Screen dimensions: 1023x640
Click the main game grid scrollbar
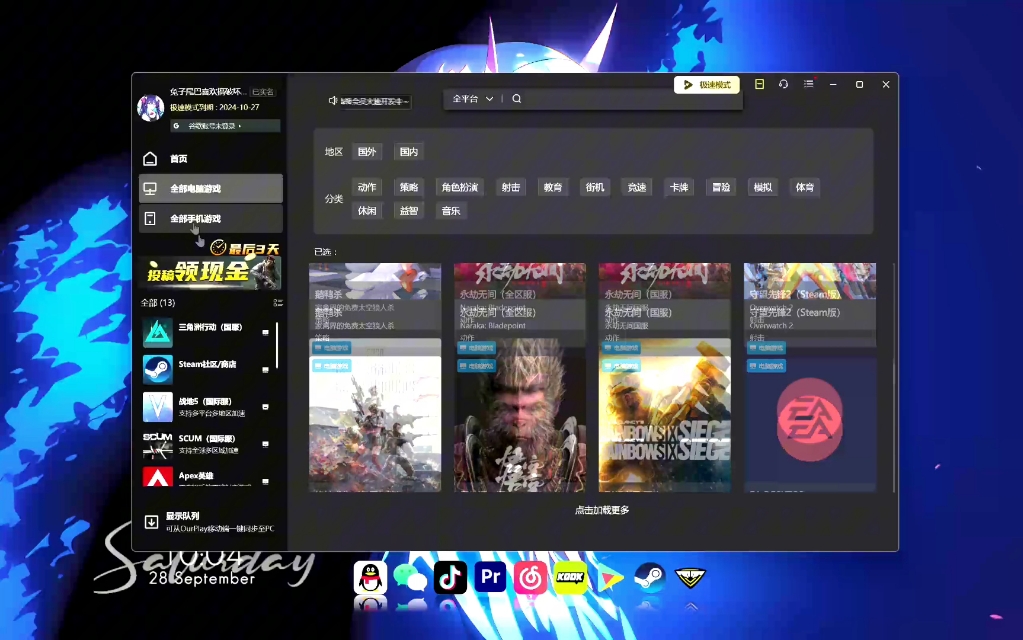click(894, 377)
